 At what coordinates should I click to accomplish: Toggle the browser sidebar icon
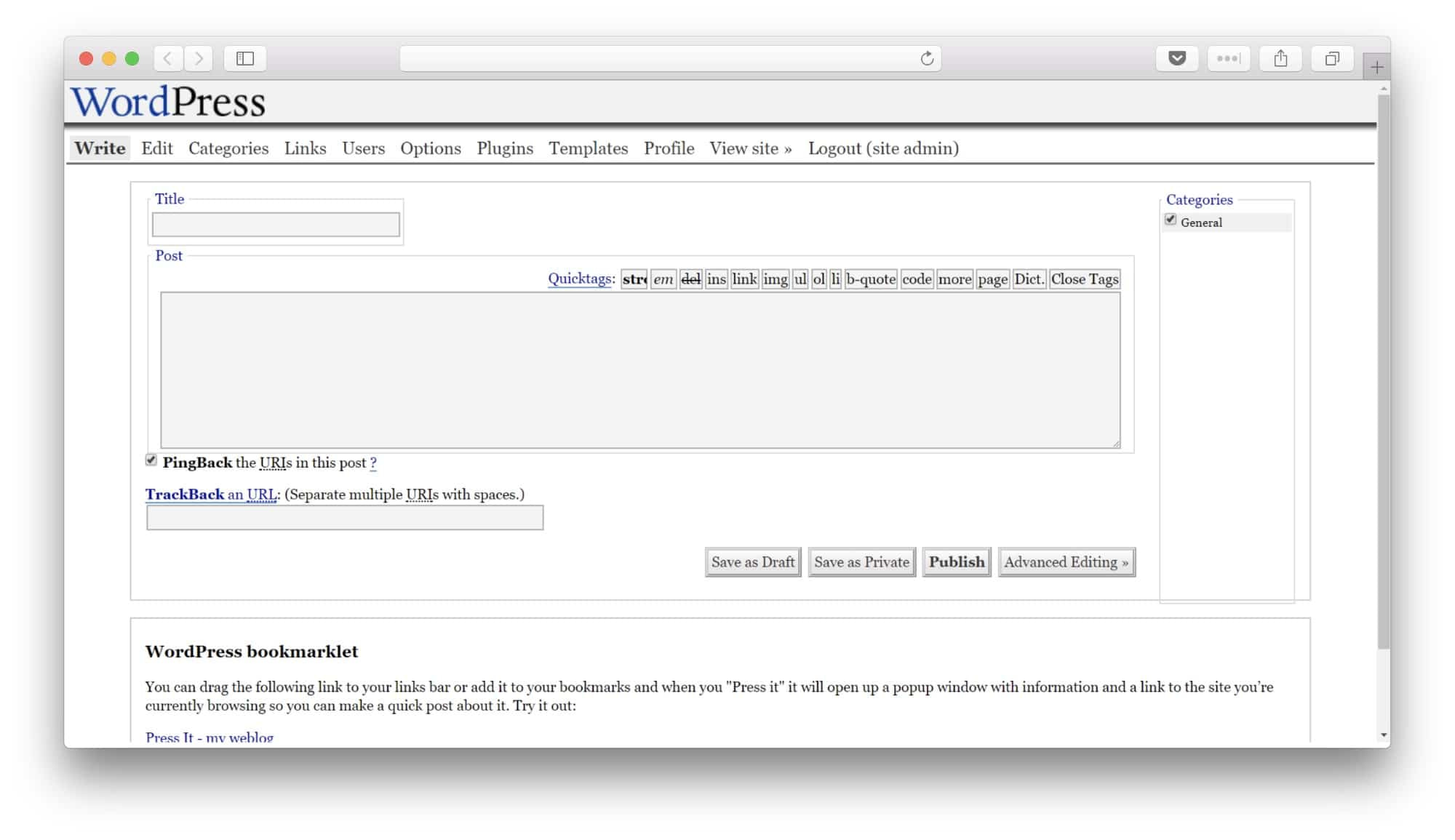coord(245,59)
